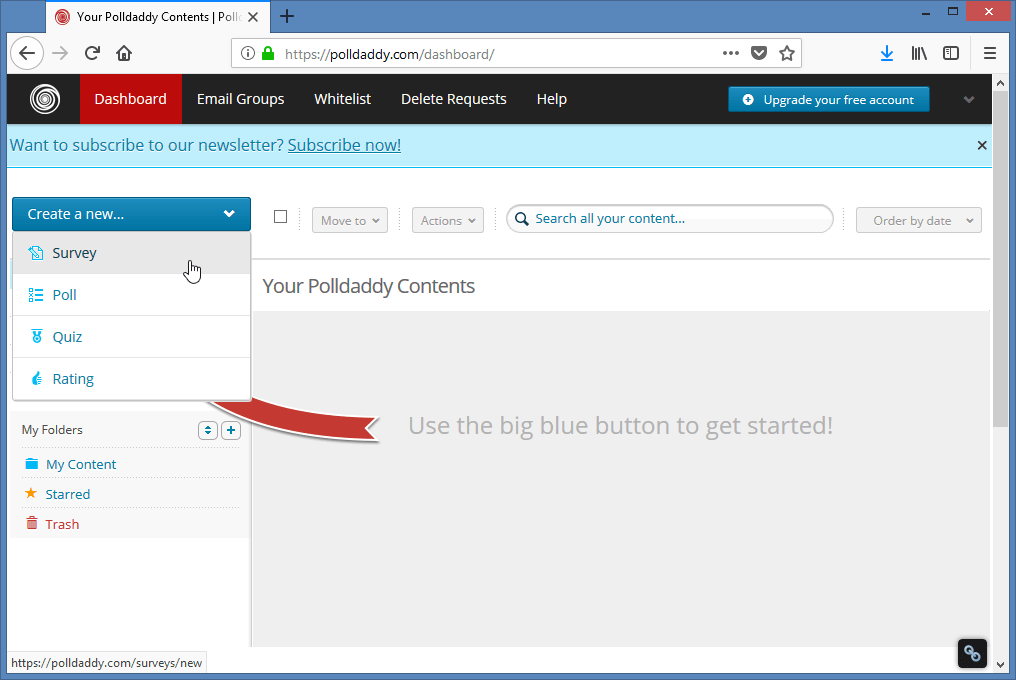This screenshot has width=1016, height=680.
Task: Click the orange star icon beside Starred
Action: tap(30, 493)
